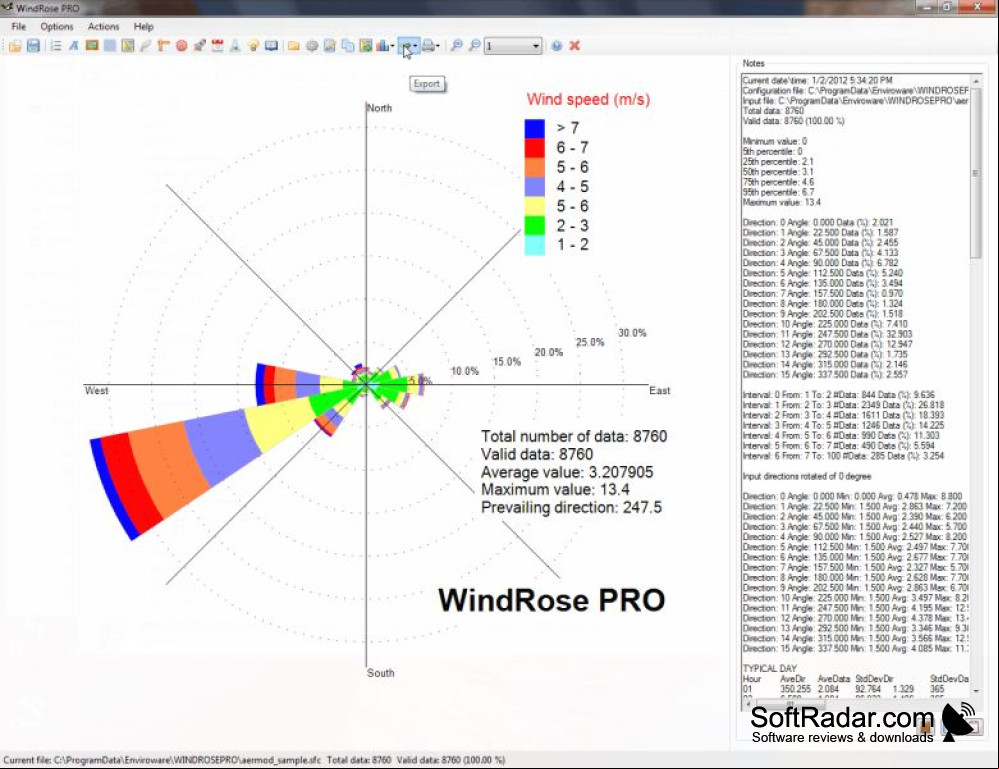999x769 pixels.
Task: Click the highlighted Export toolbar icon
Action: [405, 46]
